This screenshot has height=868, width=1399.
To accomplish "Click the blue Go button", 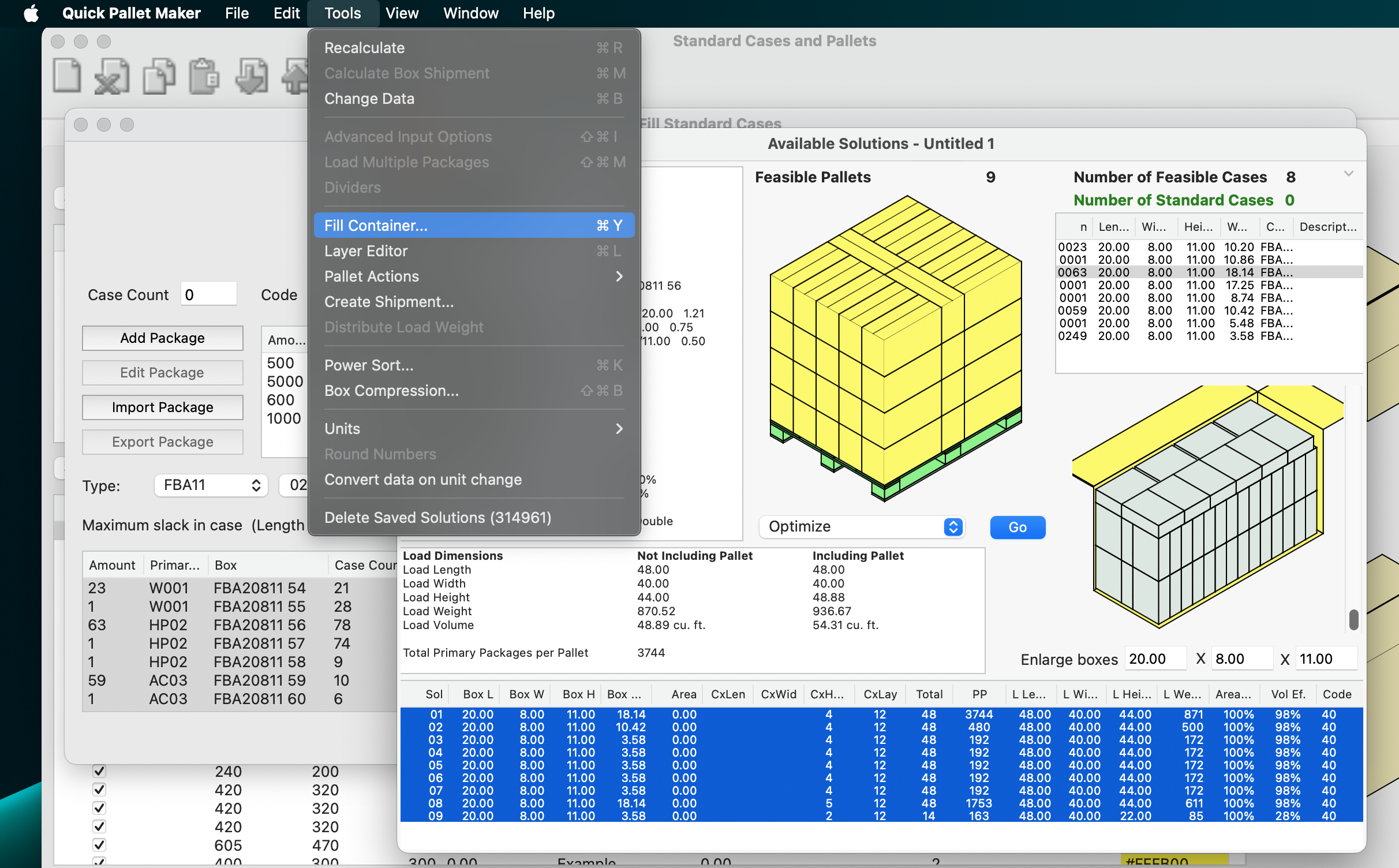I will [1018, 527].
